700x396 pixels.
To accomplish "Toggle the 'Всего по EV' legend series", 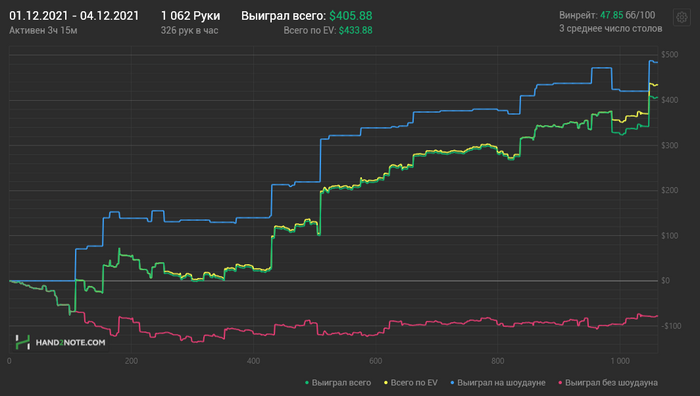I will (411, 383).
